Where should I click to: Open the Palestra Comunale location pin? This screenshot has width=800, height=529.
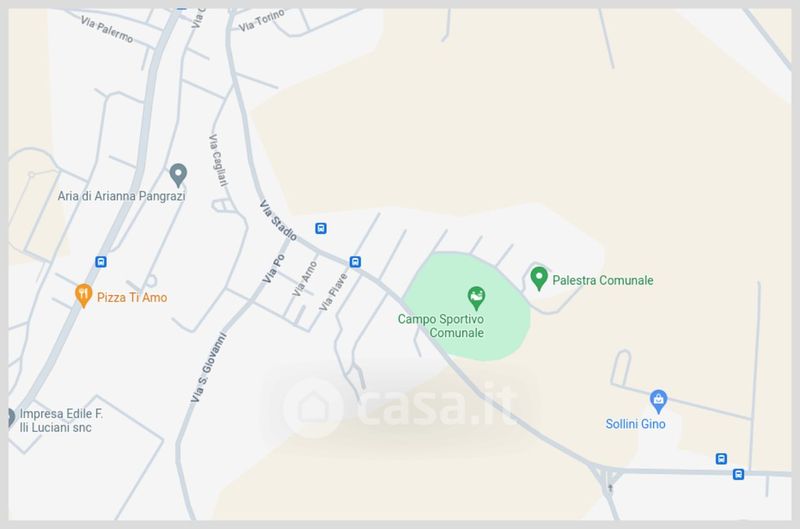coord(539,279)
